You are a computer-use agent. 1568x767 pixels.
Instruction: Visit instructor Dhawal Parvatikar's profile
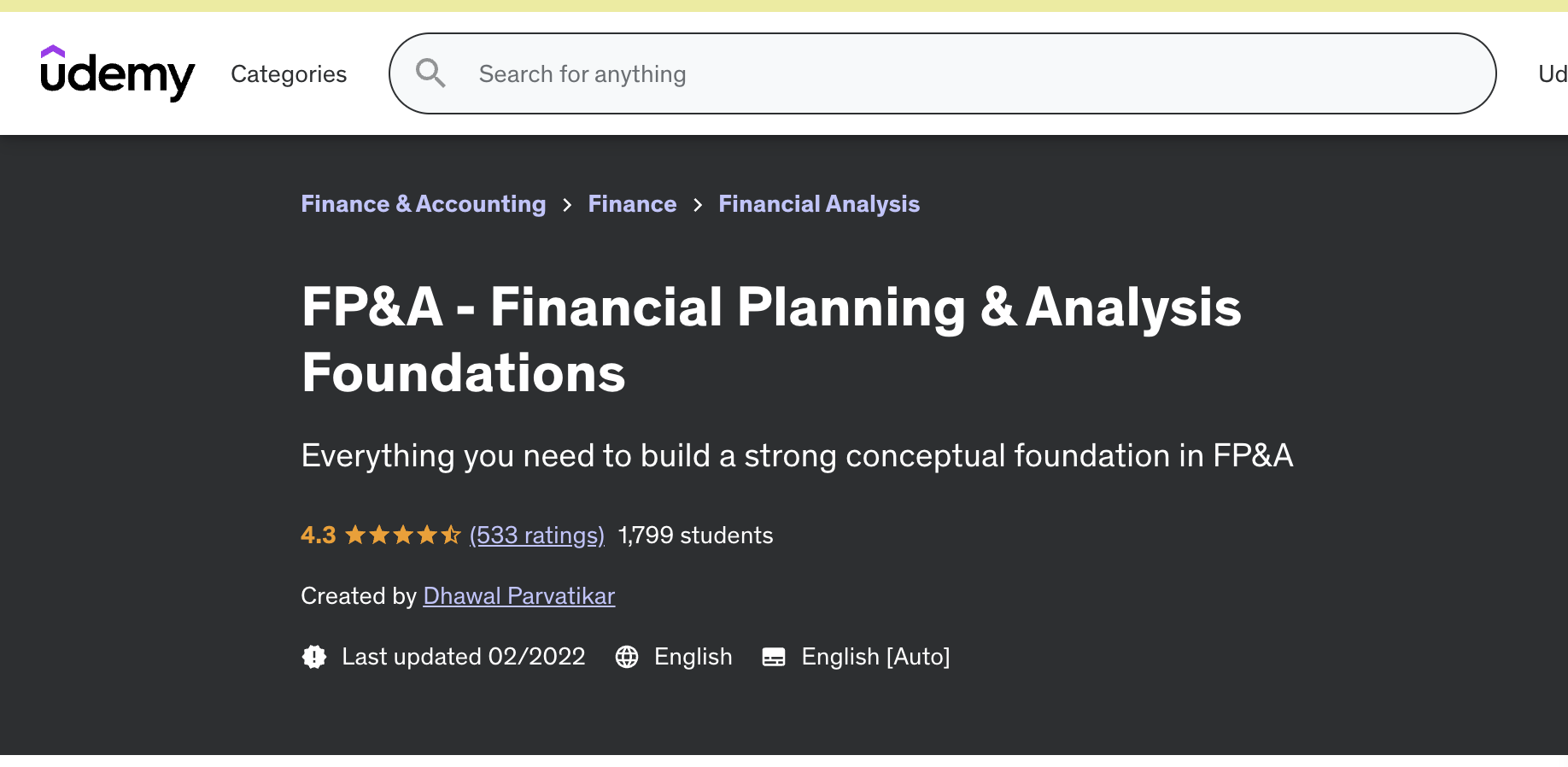click(x=518, y=596)
